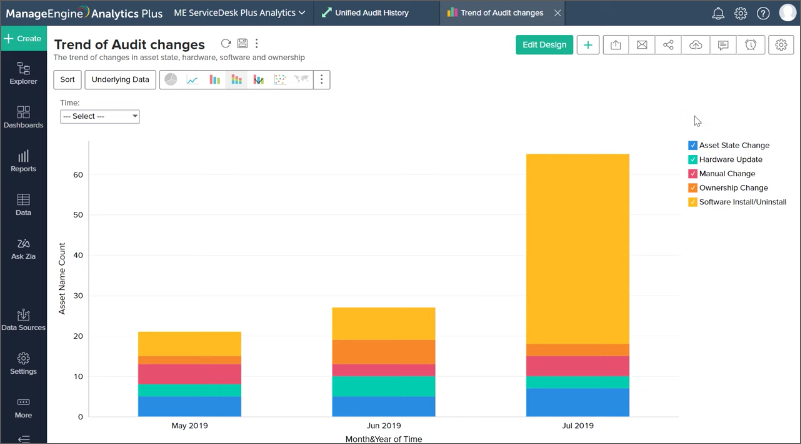
Task: Uncheck Asset State Change legend checkbox
Action: (693, 145)
